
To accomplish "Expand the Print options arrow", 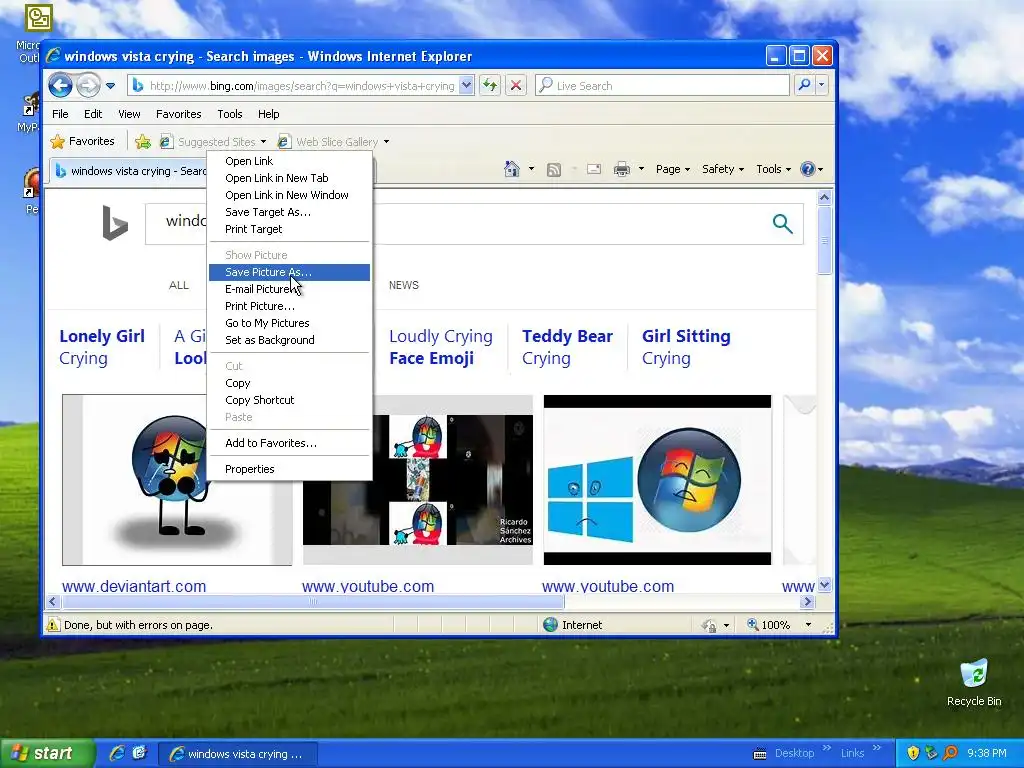I will pos(641,169).
